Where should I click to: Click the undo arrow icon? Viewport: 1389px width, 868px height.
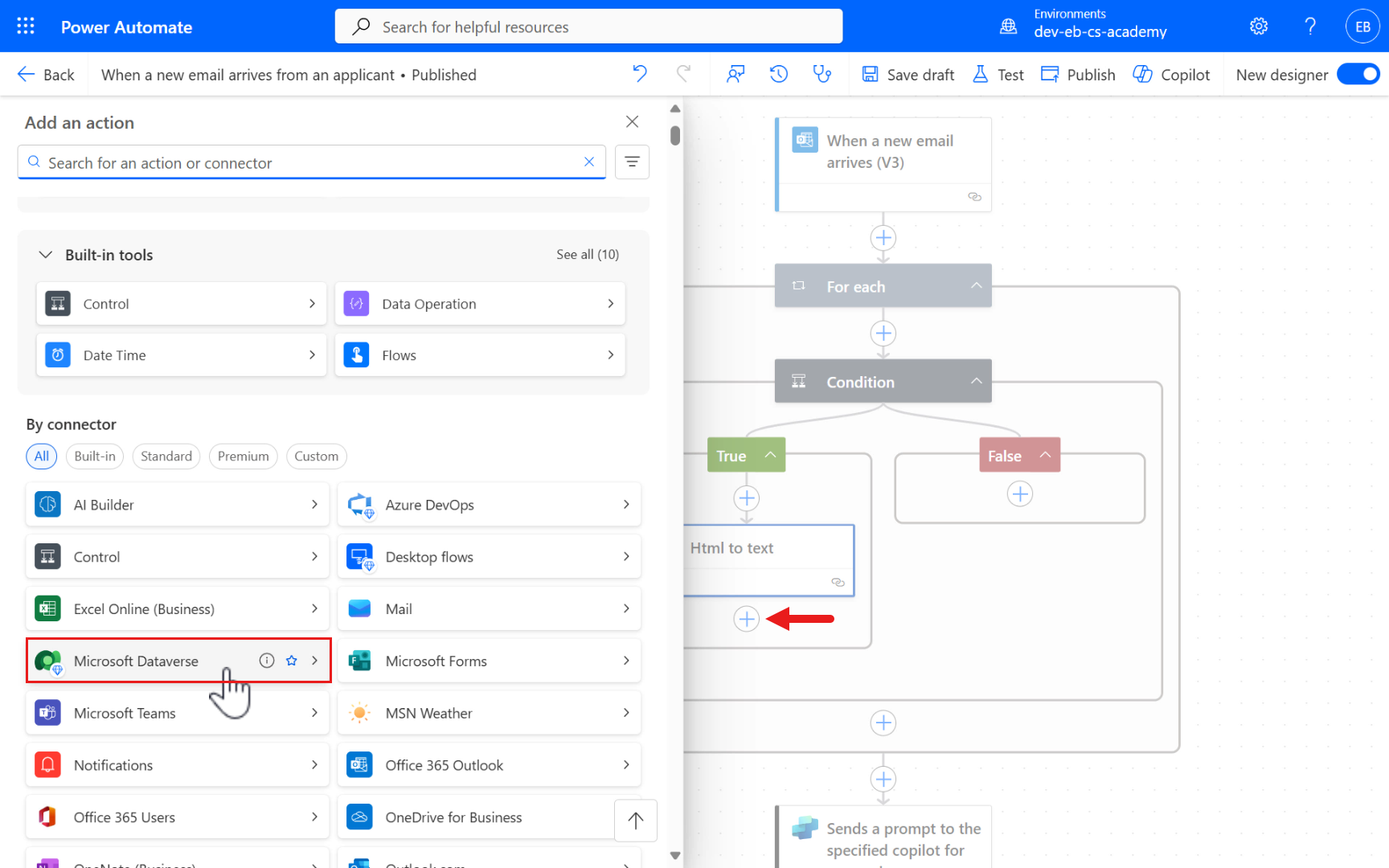point(640,74)
